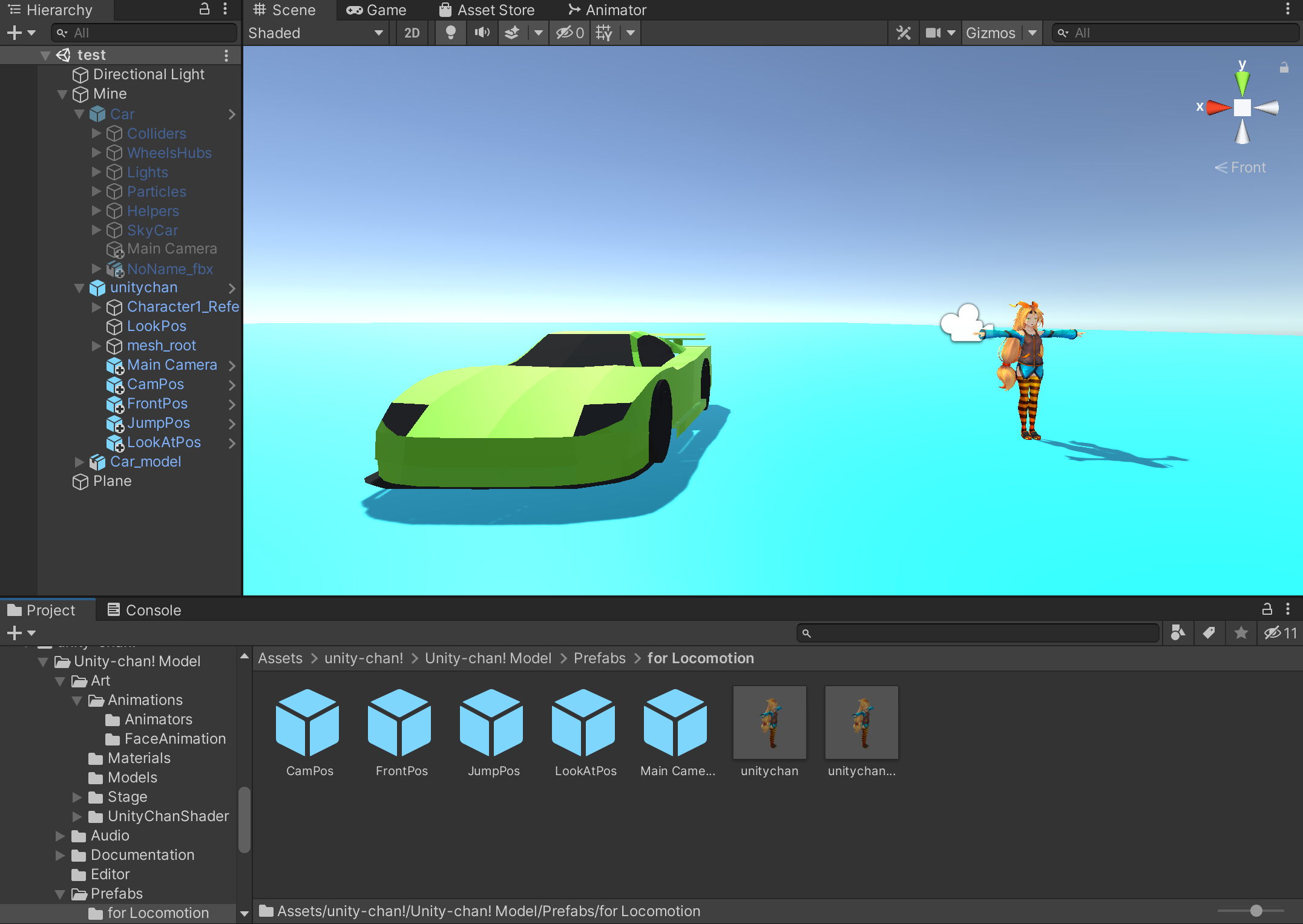Click the Search by Type icon
The width and height of the screenshot is (1303, 924).
click(1177, 633)
